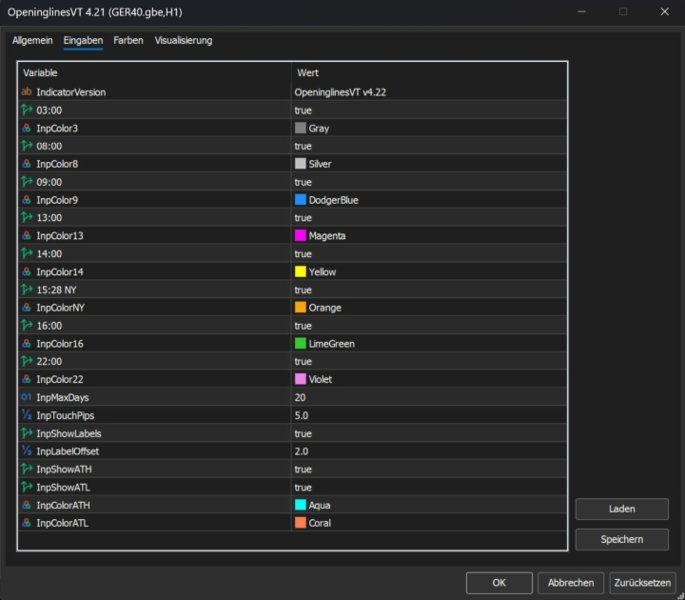Viewport: 685px width, 600px height.
Task: Click the Violet color swatch
Action: [x=300, y=379]
